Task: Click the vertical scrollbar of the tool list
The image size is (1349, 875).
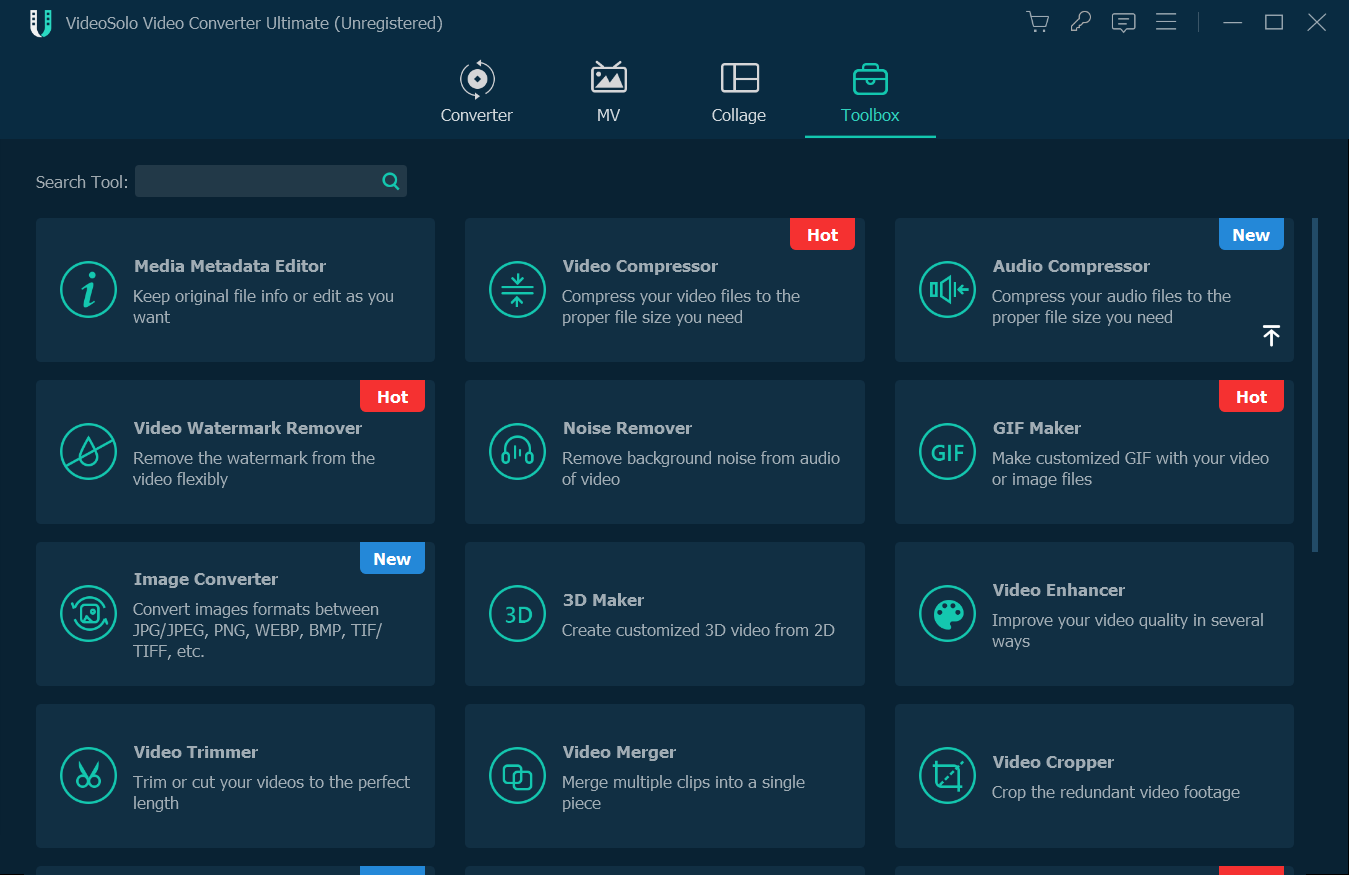Action: (x=1315, y=385)
